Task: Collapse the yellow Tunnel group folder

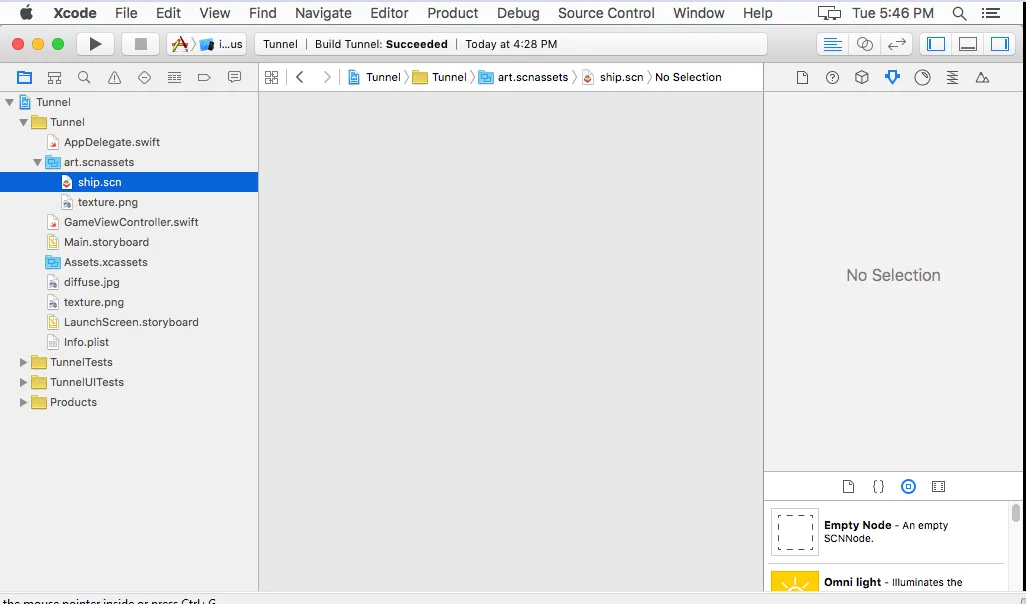Action: 24,122
